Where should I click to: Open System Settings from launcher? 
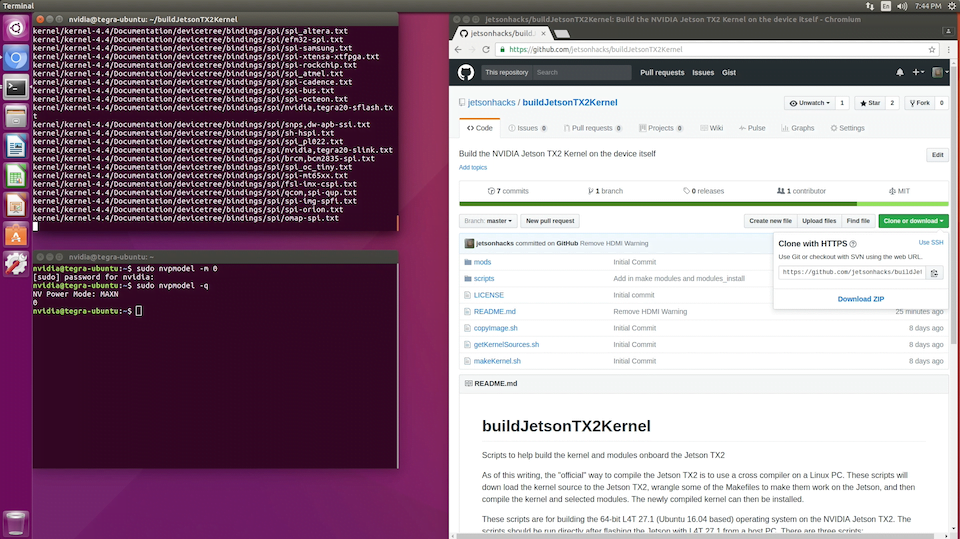(16, 264)
